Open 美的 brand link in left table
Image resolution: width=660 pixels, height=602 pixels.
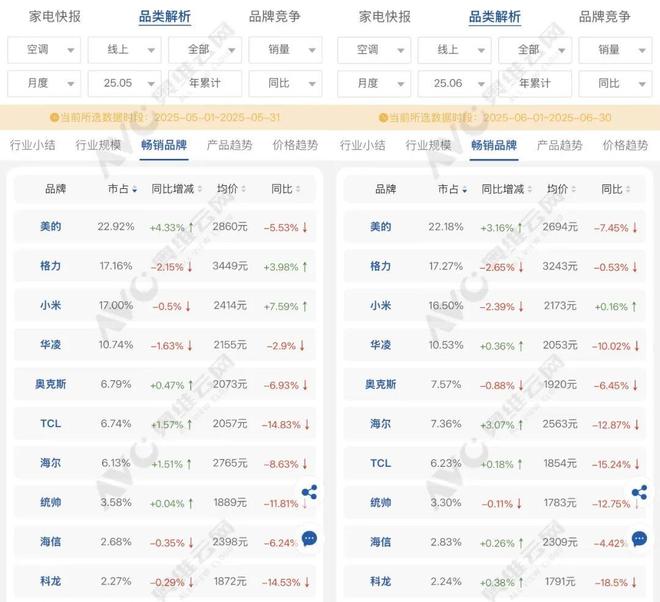click(51, 226)
